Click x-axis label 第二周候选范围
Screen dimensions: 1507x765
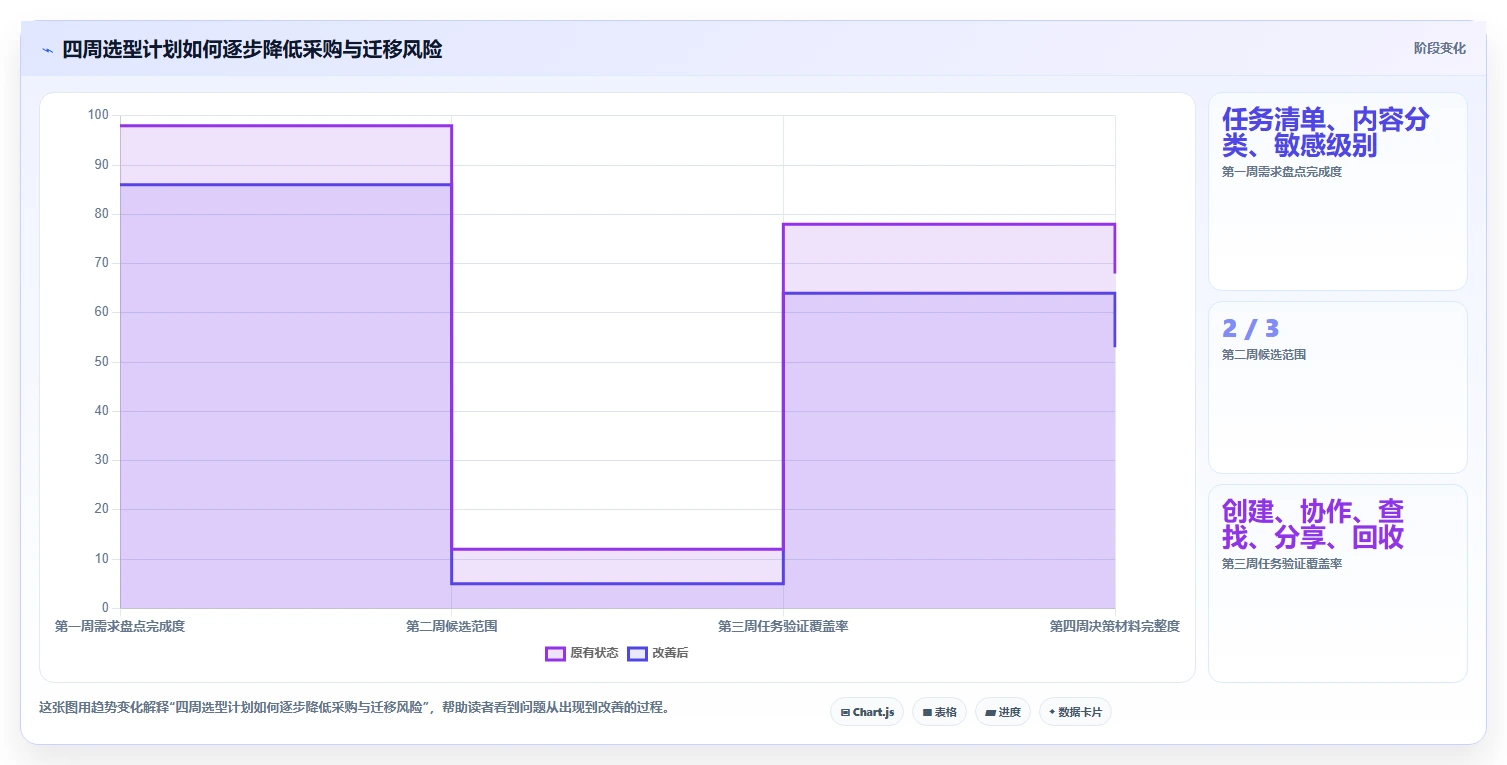tap(452, 626)
